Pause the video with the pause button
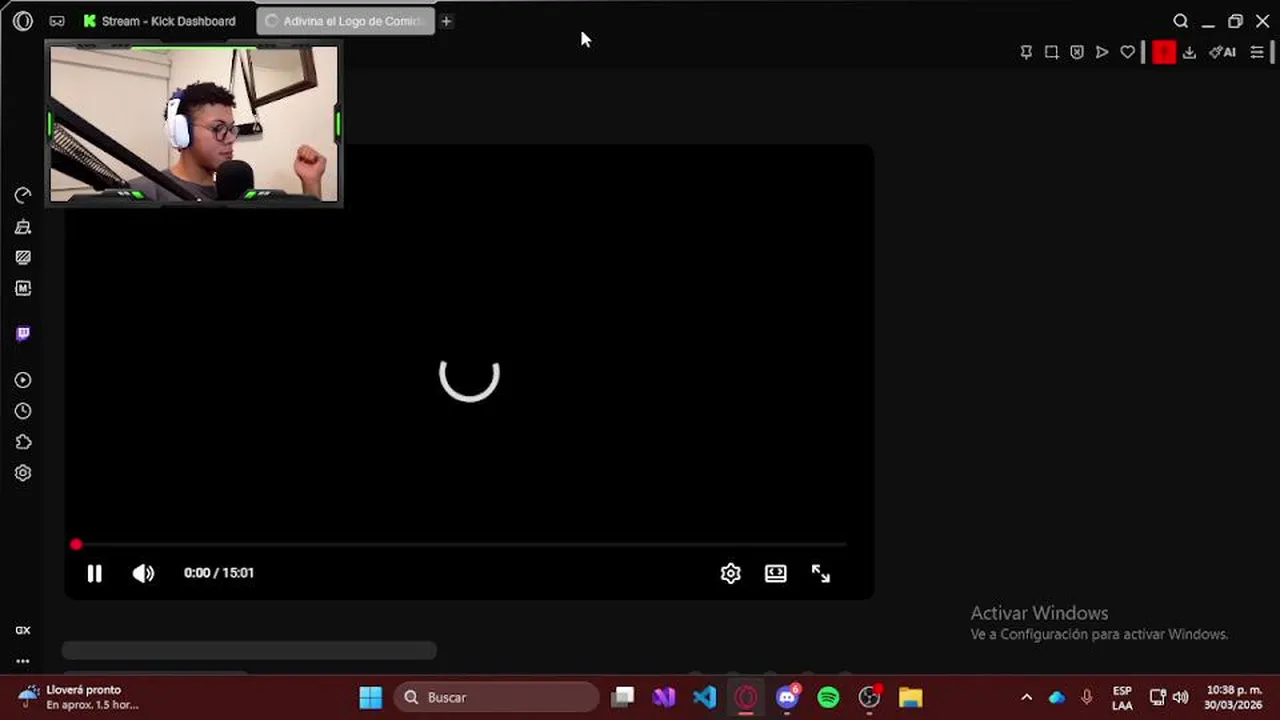The height and width of the screenshot is (720, 1280). tap(94, 573)
